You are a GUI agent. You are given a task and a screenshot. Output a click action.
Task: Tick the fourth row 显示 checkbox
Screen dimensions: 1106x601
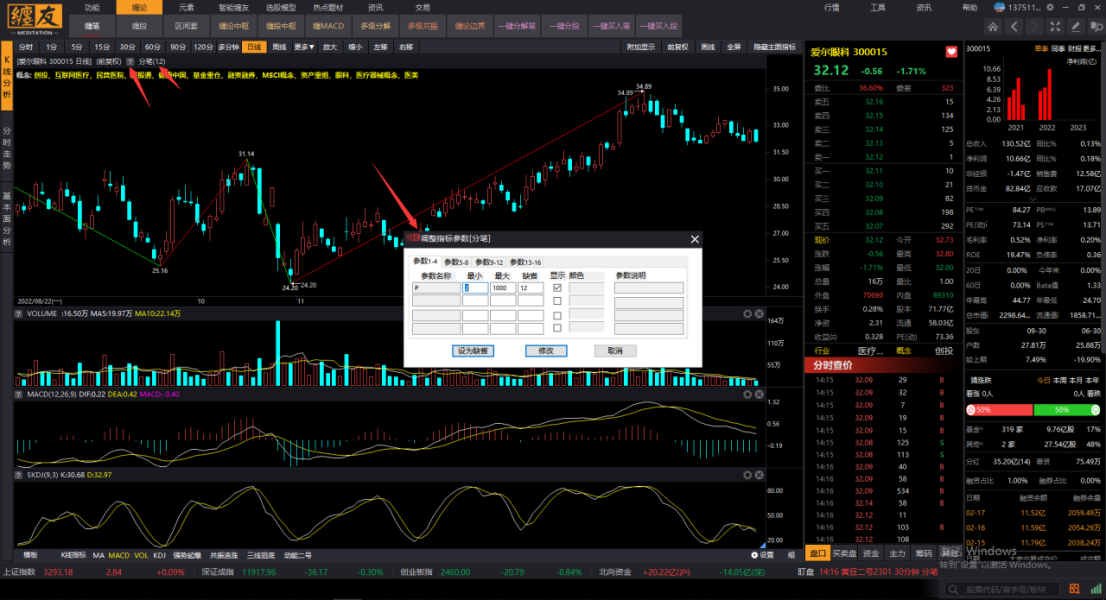(557, 328)
